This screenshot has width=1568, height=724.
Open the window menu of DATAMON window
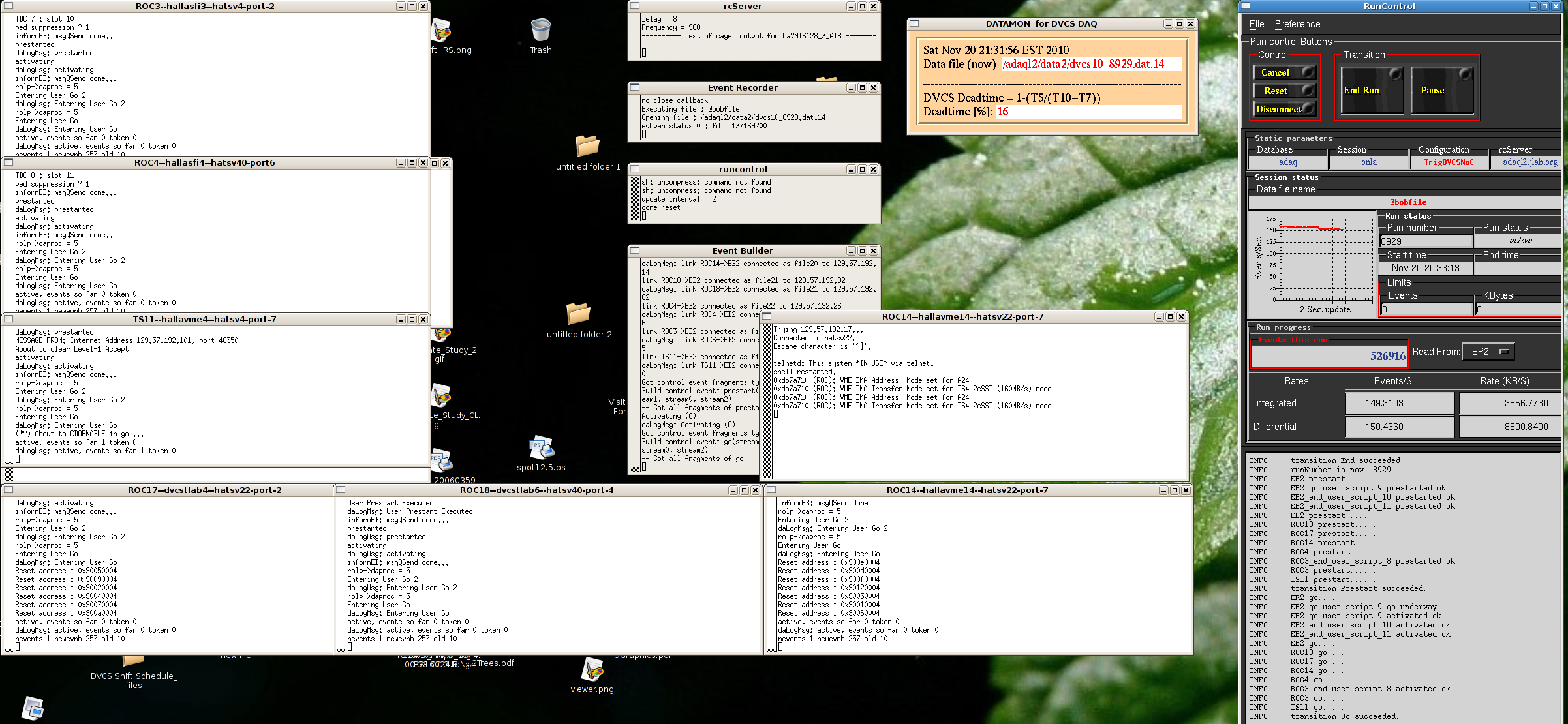(x=914, y=23)
